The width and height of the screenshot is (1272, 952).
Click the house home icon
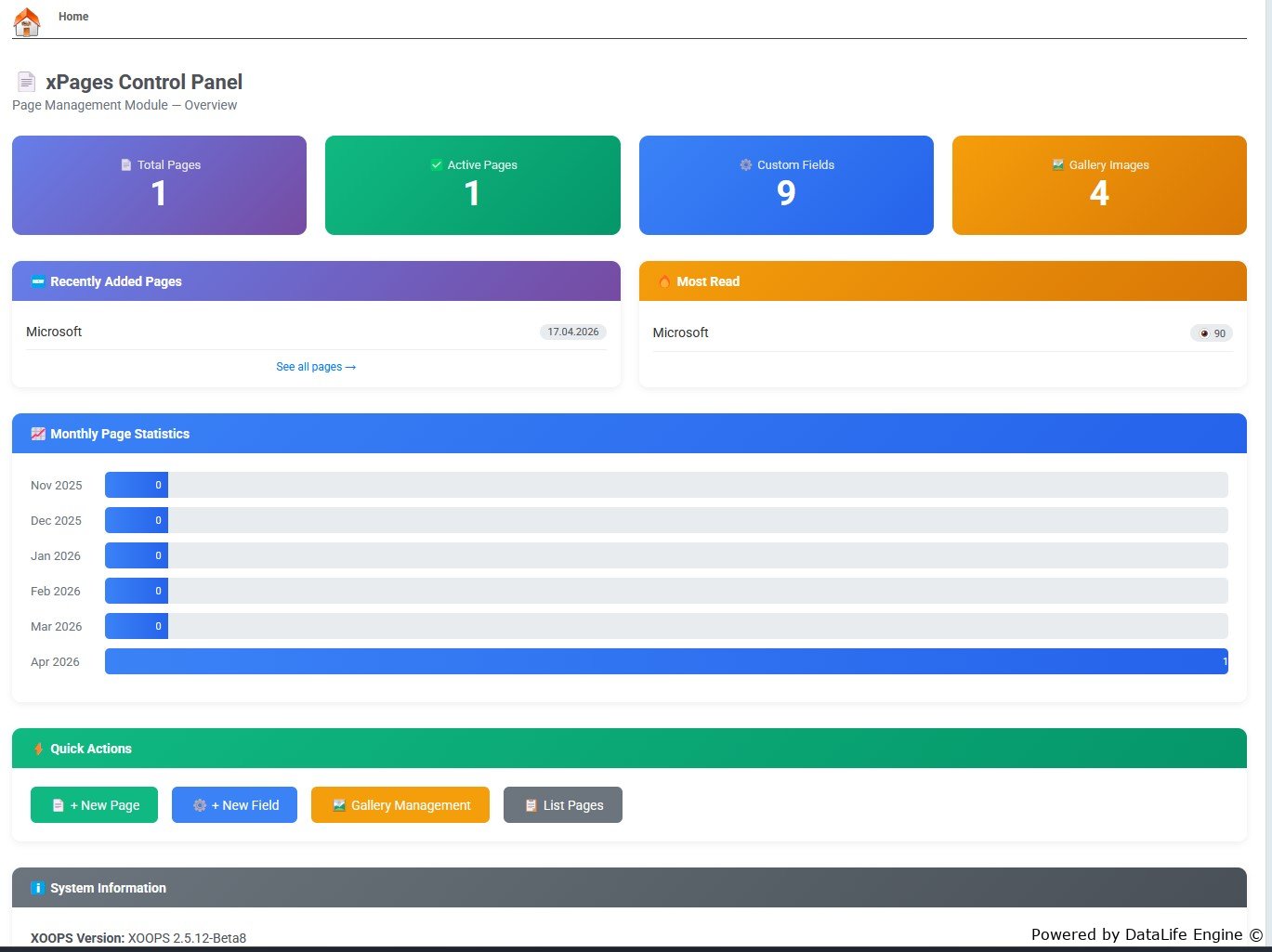(x=27, y=21)
